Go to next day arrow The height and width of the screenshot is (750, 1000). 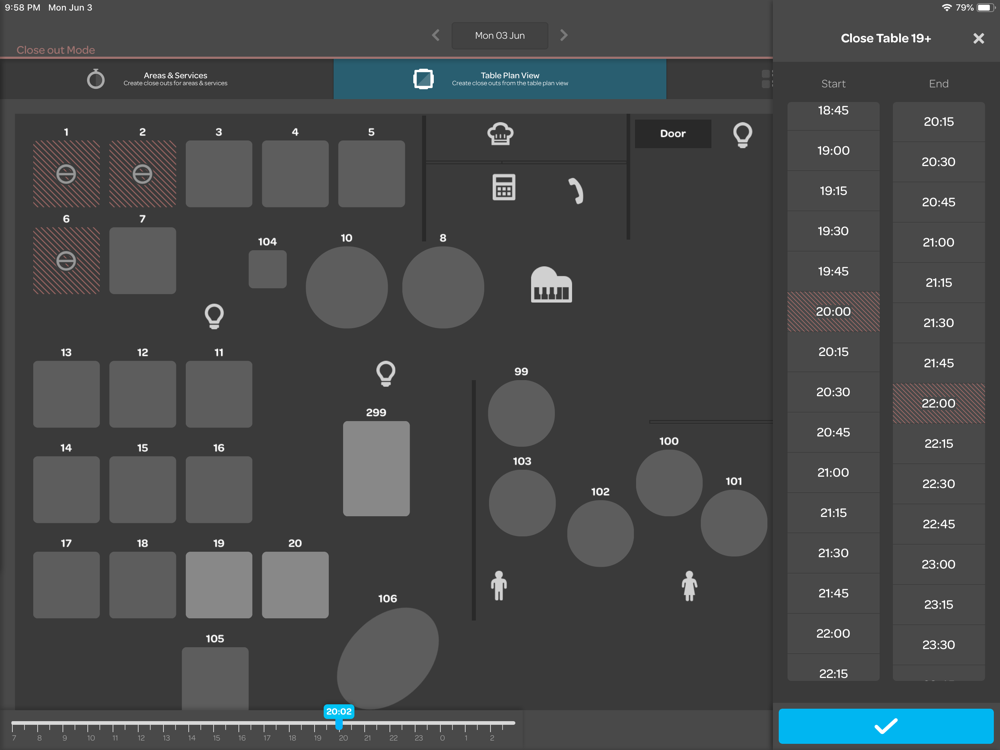tap(564, 35)
